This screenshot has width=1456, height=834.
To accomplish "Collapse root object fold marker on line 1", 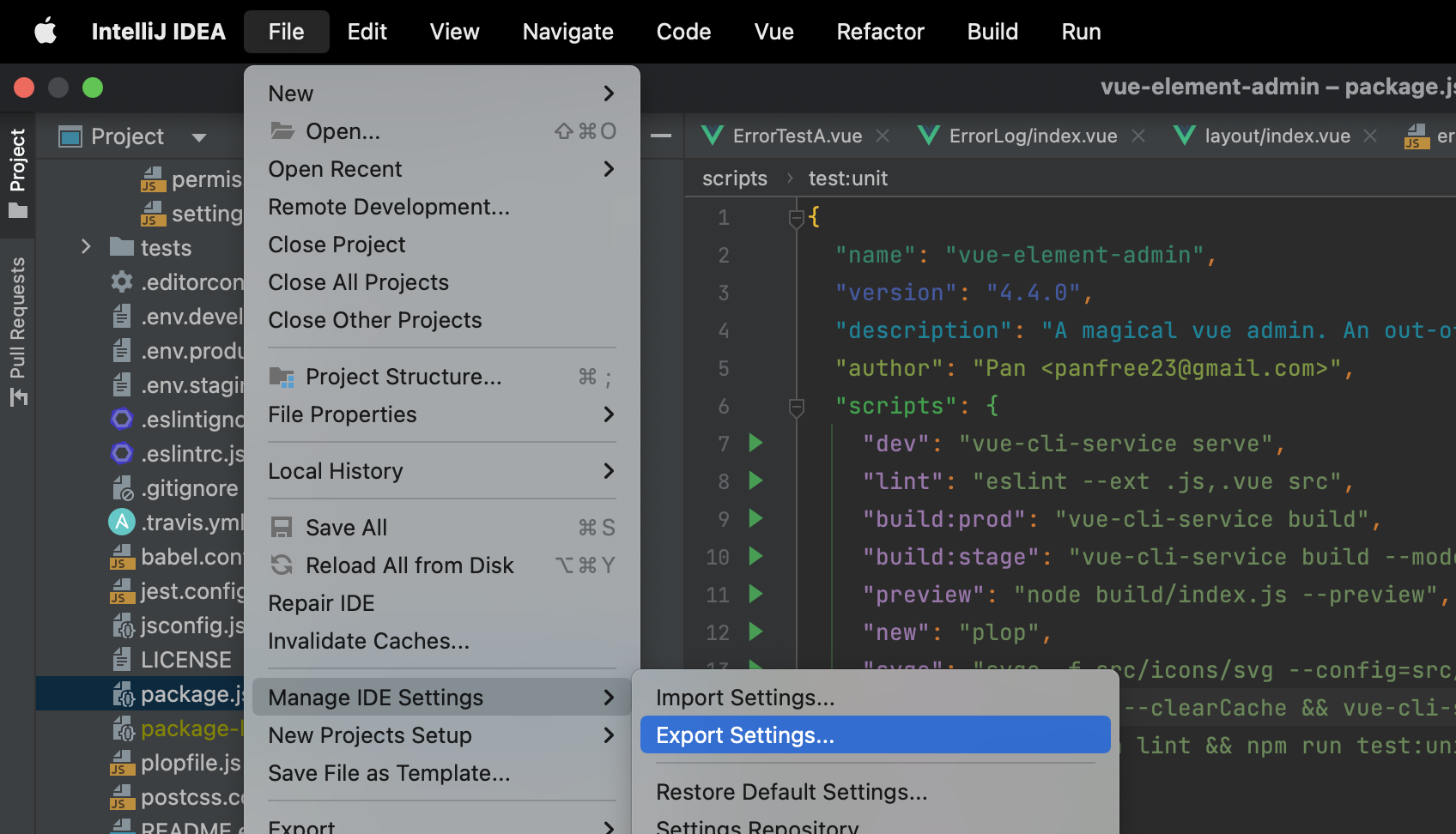I will tap(797, 218).
